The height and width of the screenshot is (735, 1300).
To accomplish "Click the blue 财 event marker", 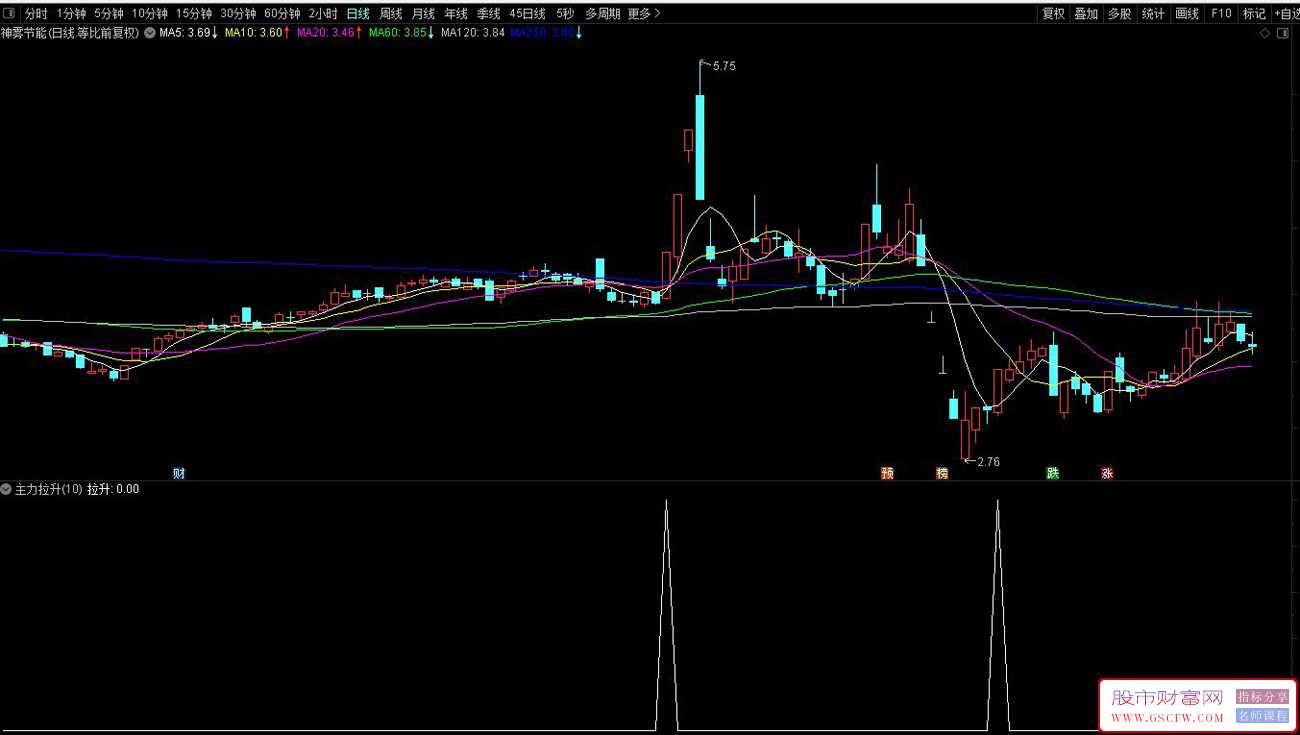I will [x=179, y=473].
